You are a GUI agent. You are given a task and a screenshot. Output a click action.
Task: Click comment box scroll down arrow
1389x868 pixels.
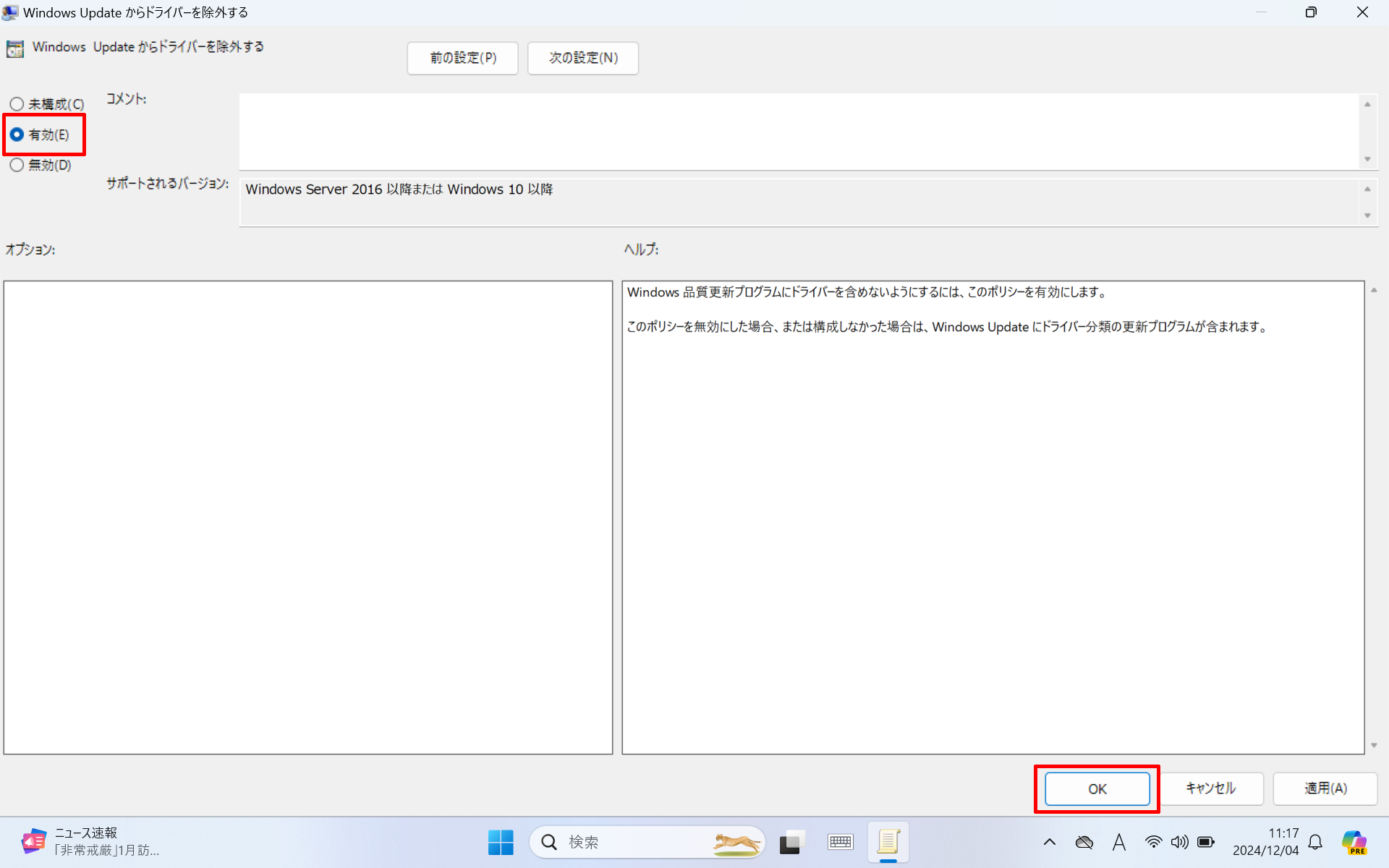1367,159
